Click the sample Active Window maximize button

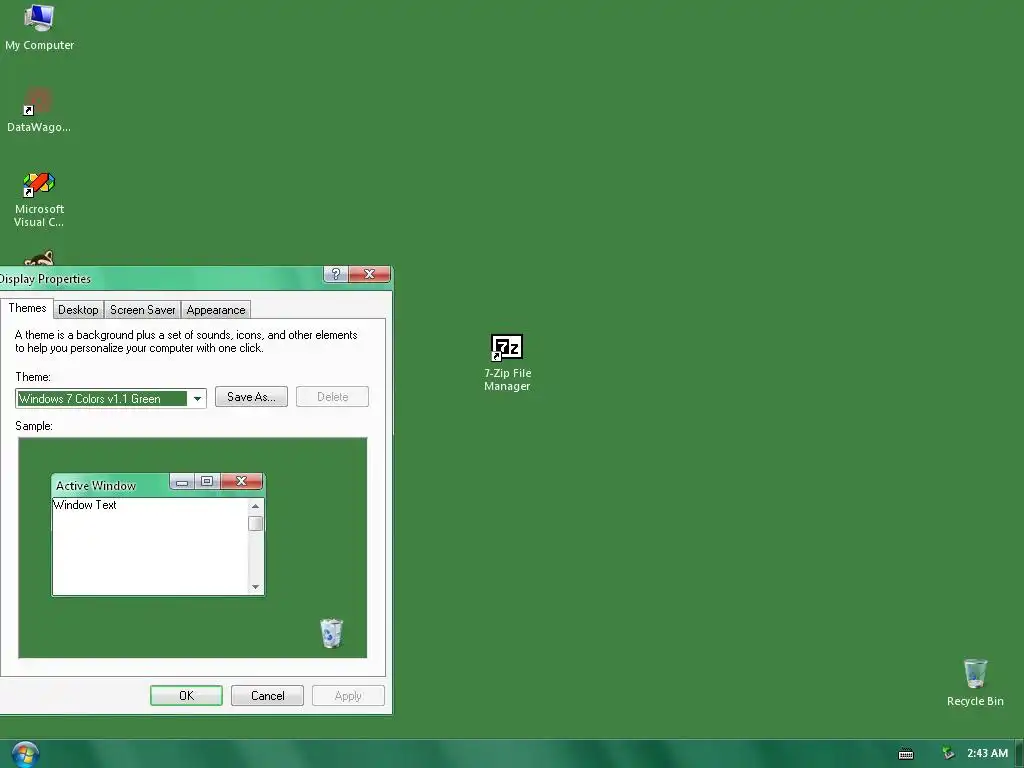point(207,481)
